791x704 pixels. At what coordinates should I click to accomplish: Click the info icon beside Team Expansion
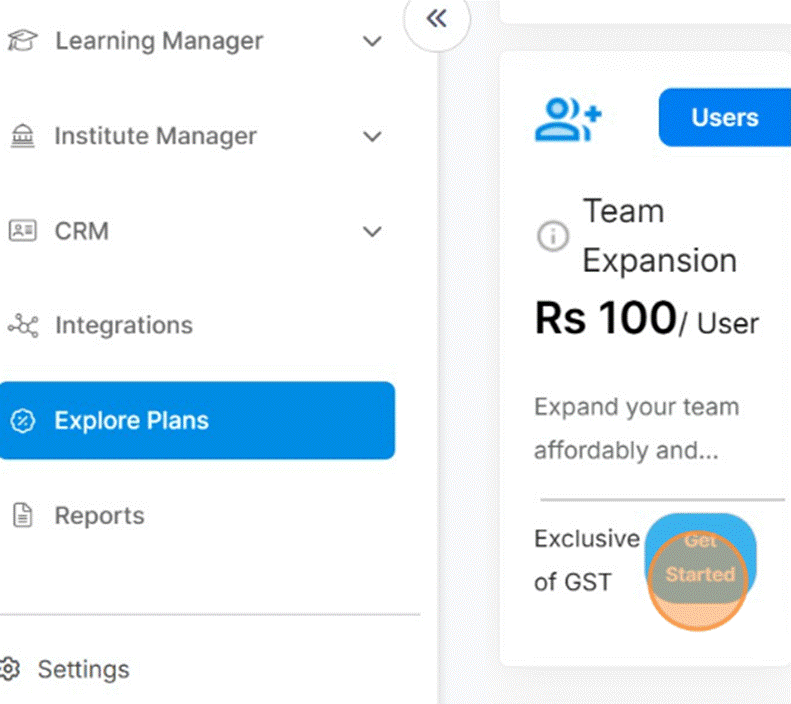552,236
